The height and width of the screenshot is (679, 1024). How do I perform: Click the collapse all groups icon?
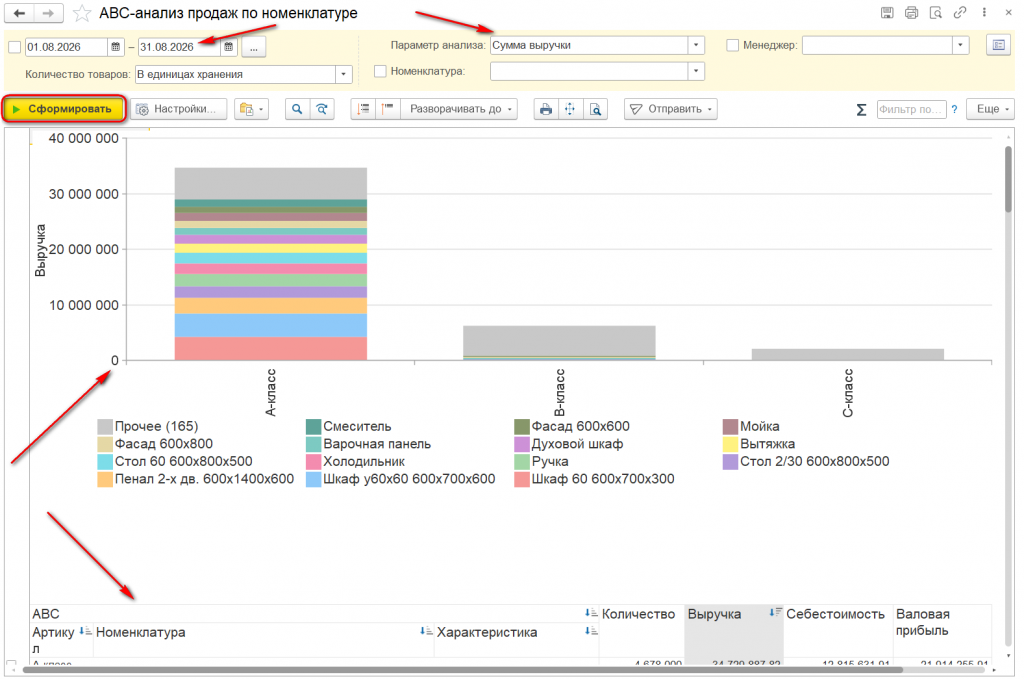tap(388, 109)
